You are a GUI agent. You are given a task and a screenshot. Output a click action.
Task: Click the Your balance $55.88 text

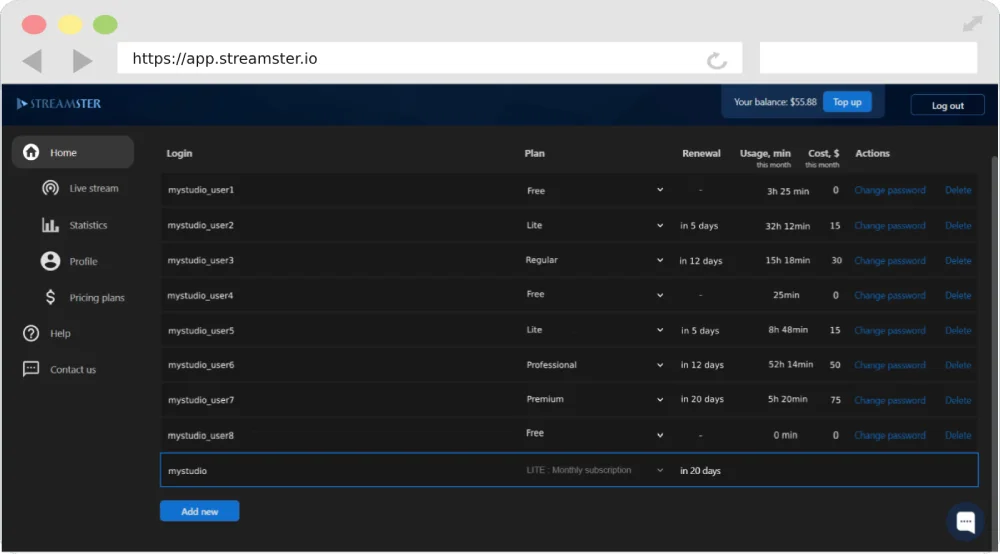(x=775, y=102)
